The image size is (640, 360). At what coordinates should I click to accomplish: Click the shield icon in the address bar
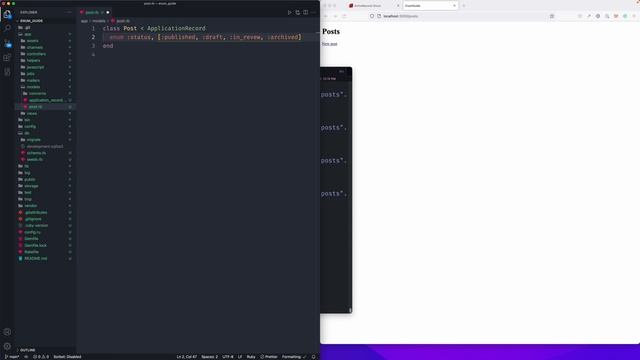pos(372,16)
